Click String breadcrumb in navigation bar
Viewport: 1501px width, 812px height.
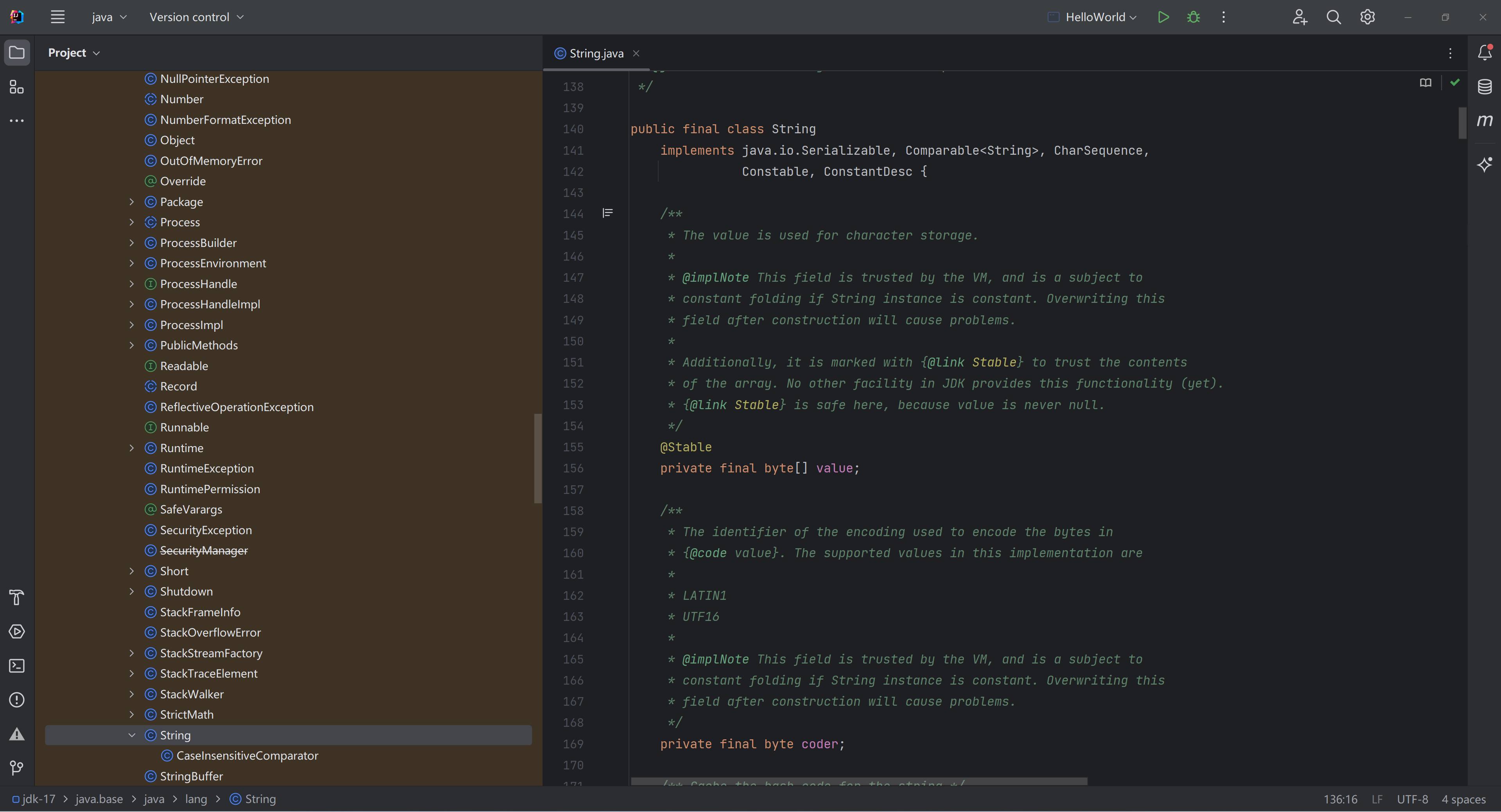[x=253, y=799]
